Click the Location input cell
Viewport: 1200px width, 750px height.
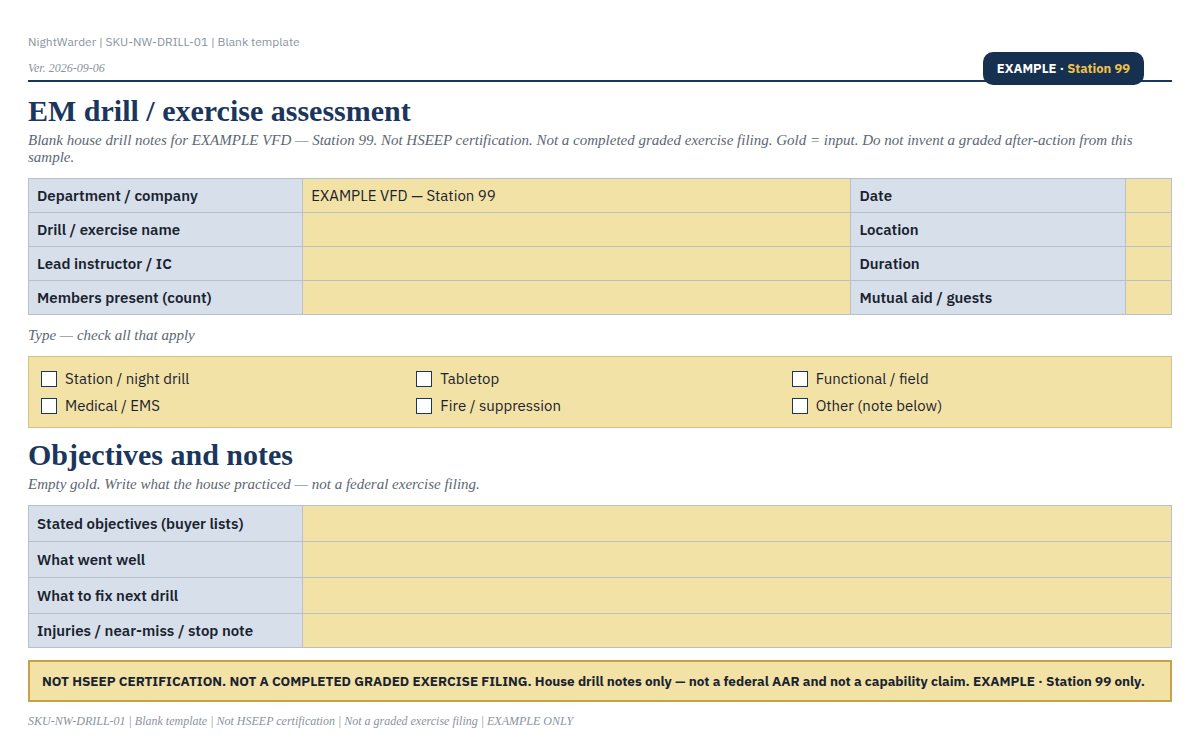(x=1148, y=230)
